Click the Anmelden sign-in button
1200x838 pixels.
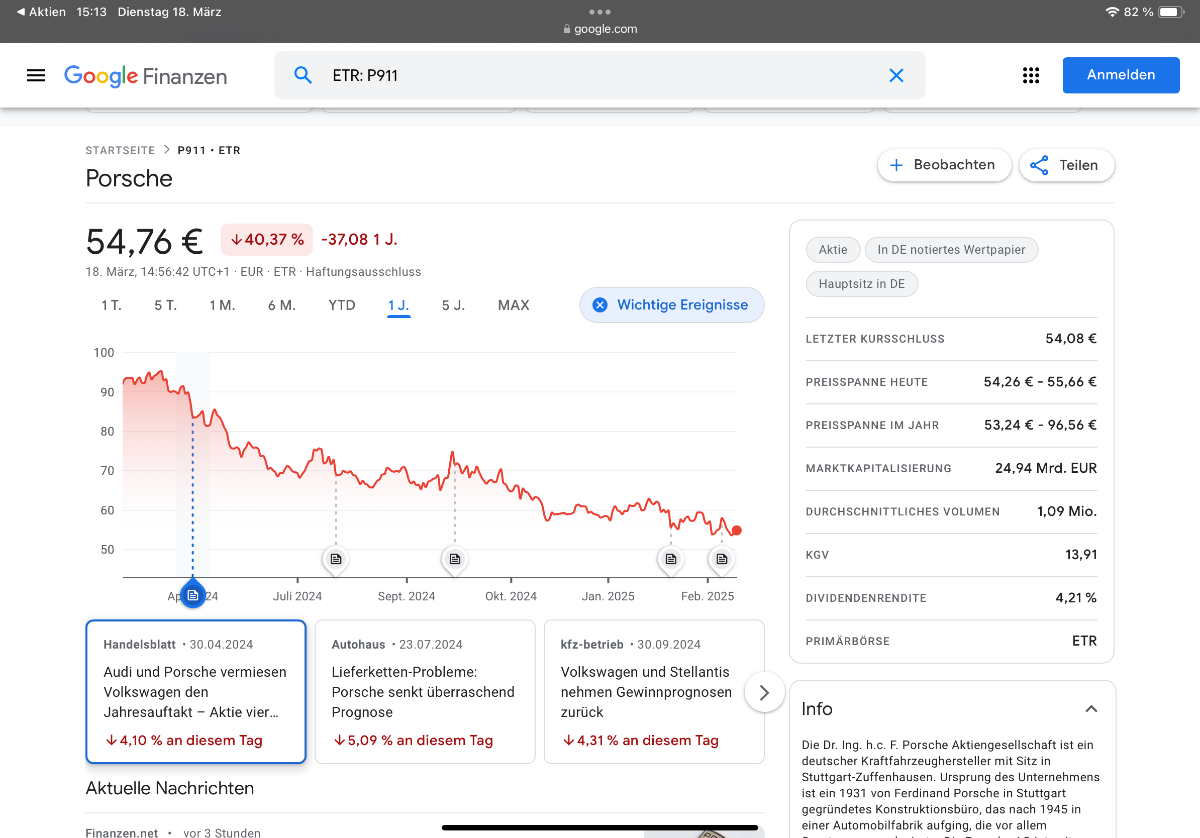(x=1120, y=75)
